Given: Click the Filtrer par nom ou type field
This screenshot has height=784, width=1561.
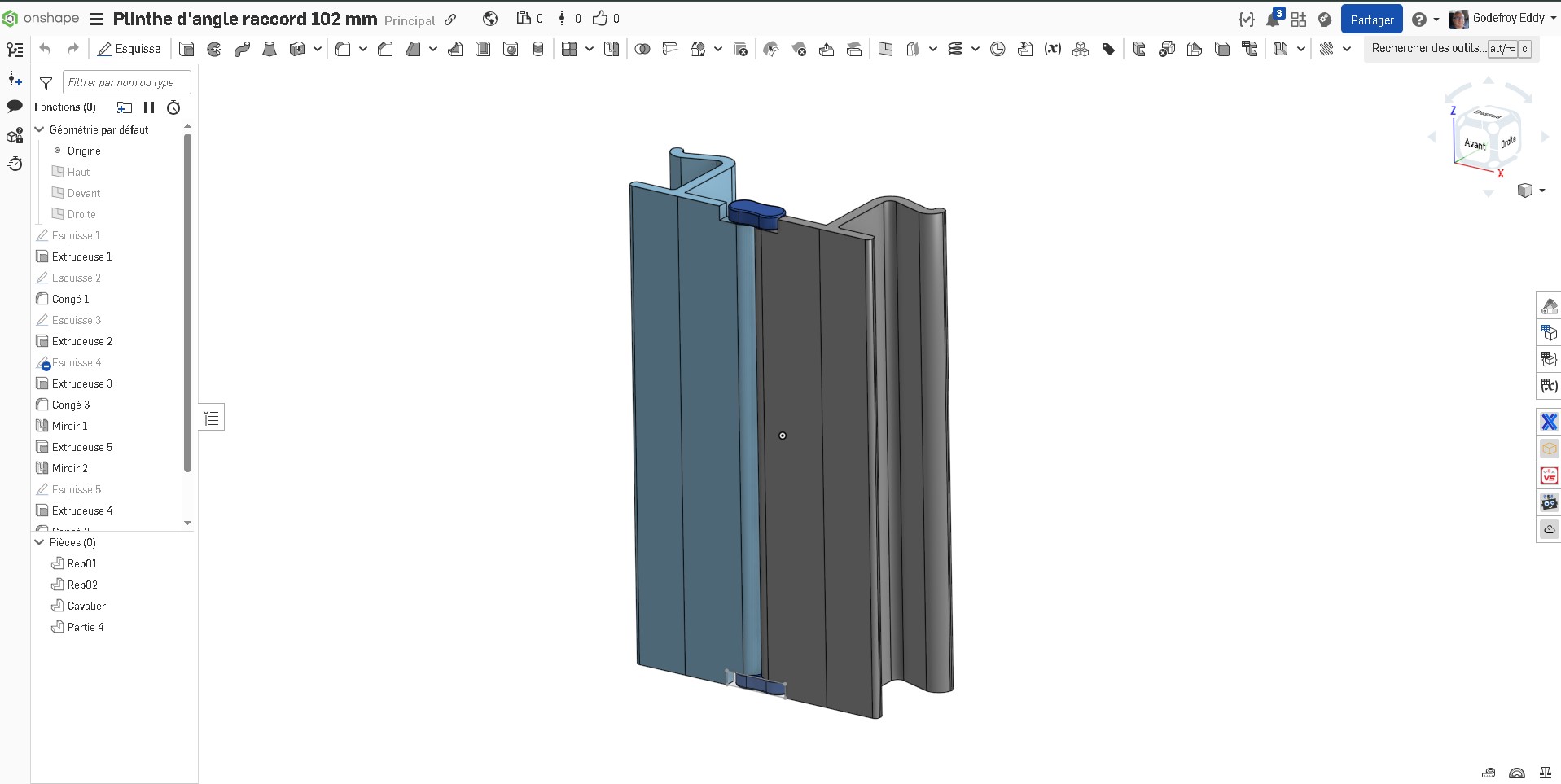Looking at the screenshot, I should [x=127, y=82].
